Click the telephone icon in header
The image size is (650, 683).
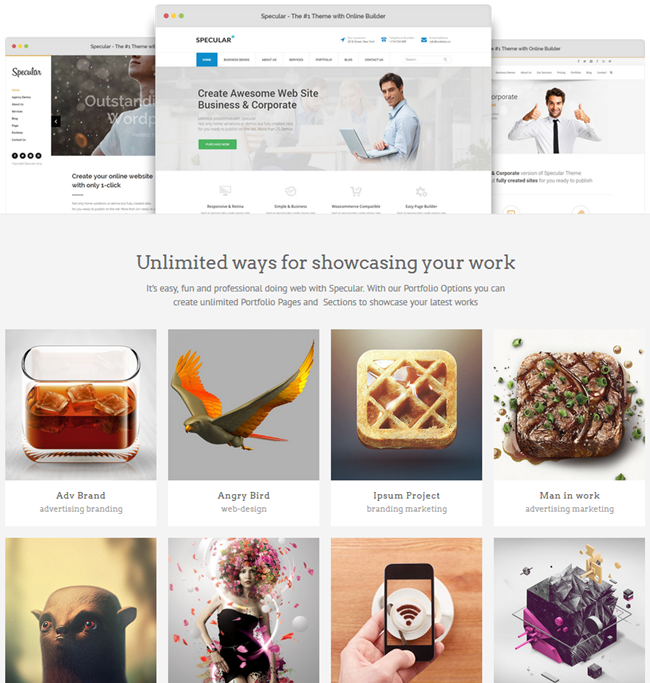pyautogui.click(x=384, y=40)
